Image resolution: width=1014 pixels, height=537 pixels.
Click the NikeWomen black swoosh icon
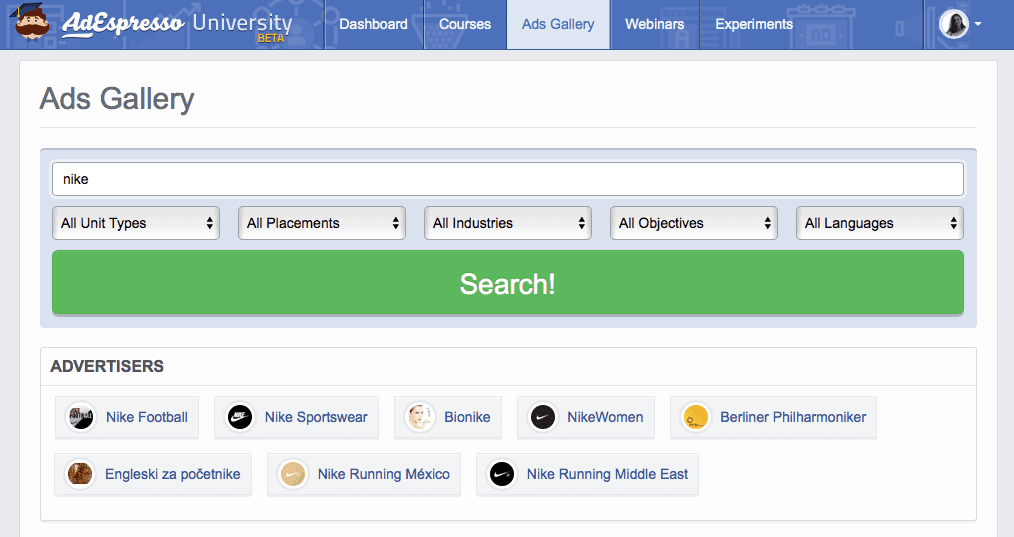click(x=542, y=417)
